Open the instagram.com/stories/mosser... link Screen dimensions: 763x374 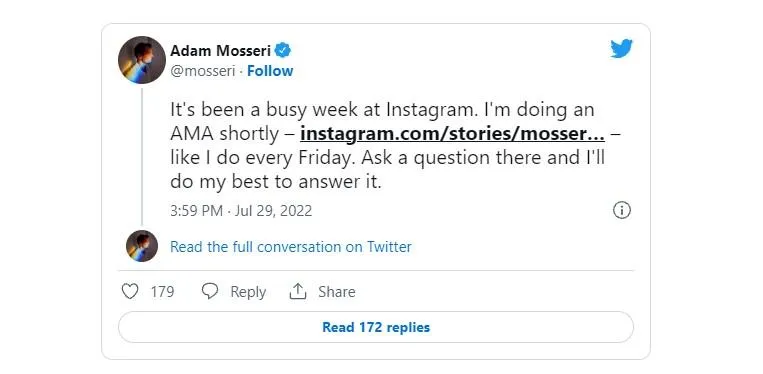tap(453, 134)
